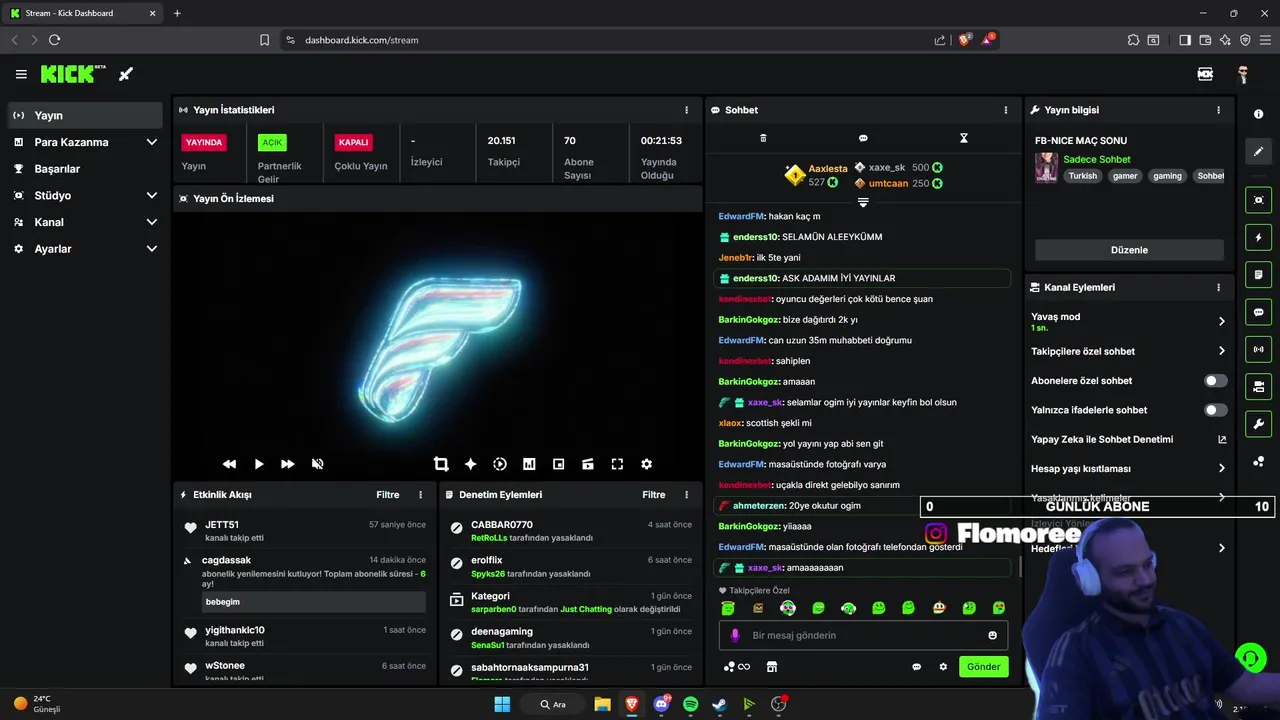Click the theater mode icon under the preview
Image resolution: width=1280 pixels, height=720 pixels.
click(588, 464)
